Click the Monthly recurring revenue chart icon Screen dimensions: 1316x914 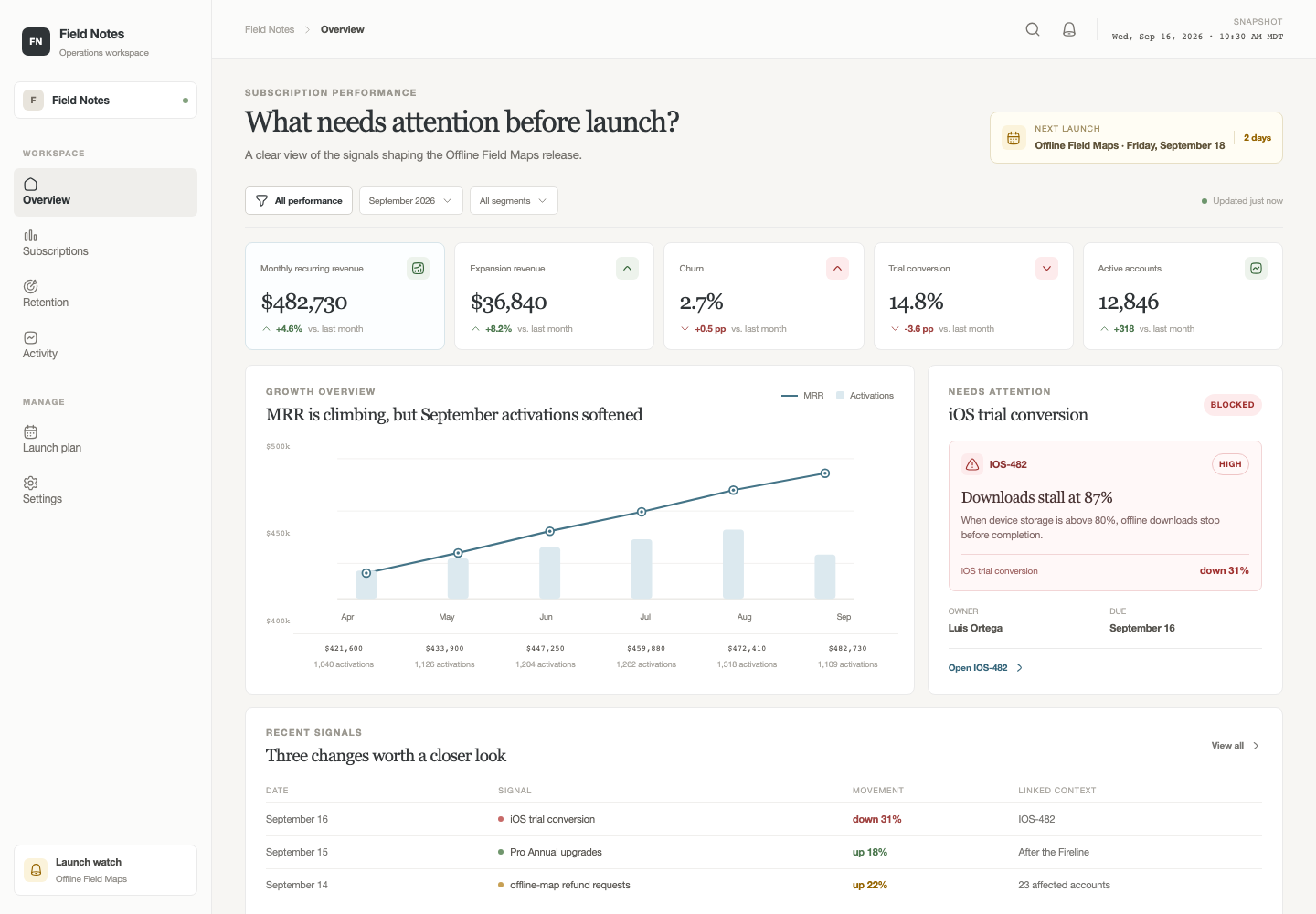pyautogui.click(x=418, y=268)
